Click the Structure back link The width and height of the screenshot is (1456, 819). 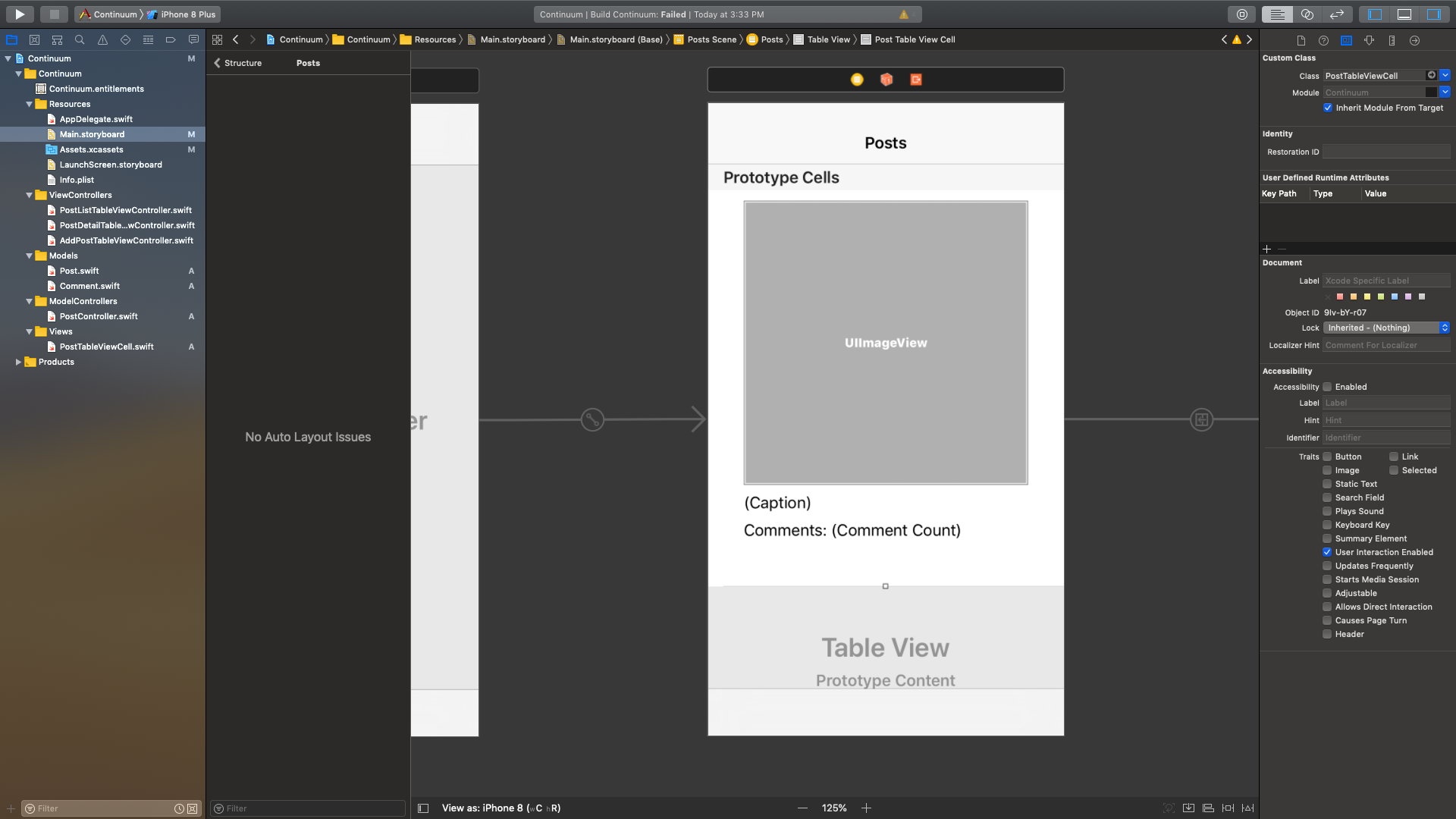tap(240, 63)
